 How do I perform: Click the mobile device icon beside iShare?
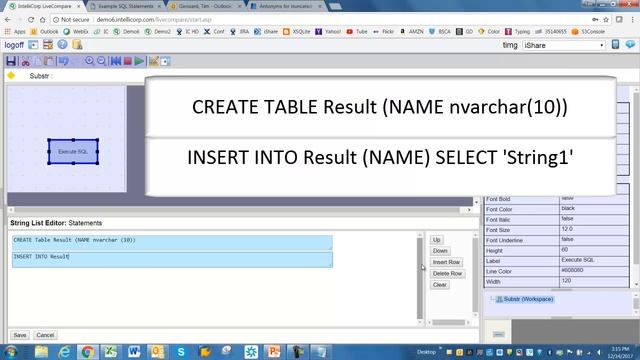(616, 44)
